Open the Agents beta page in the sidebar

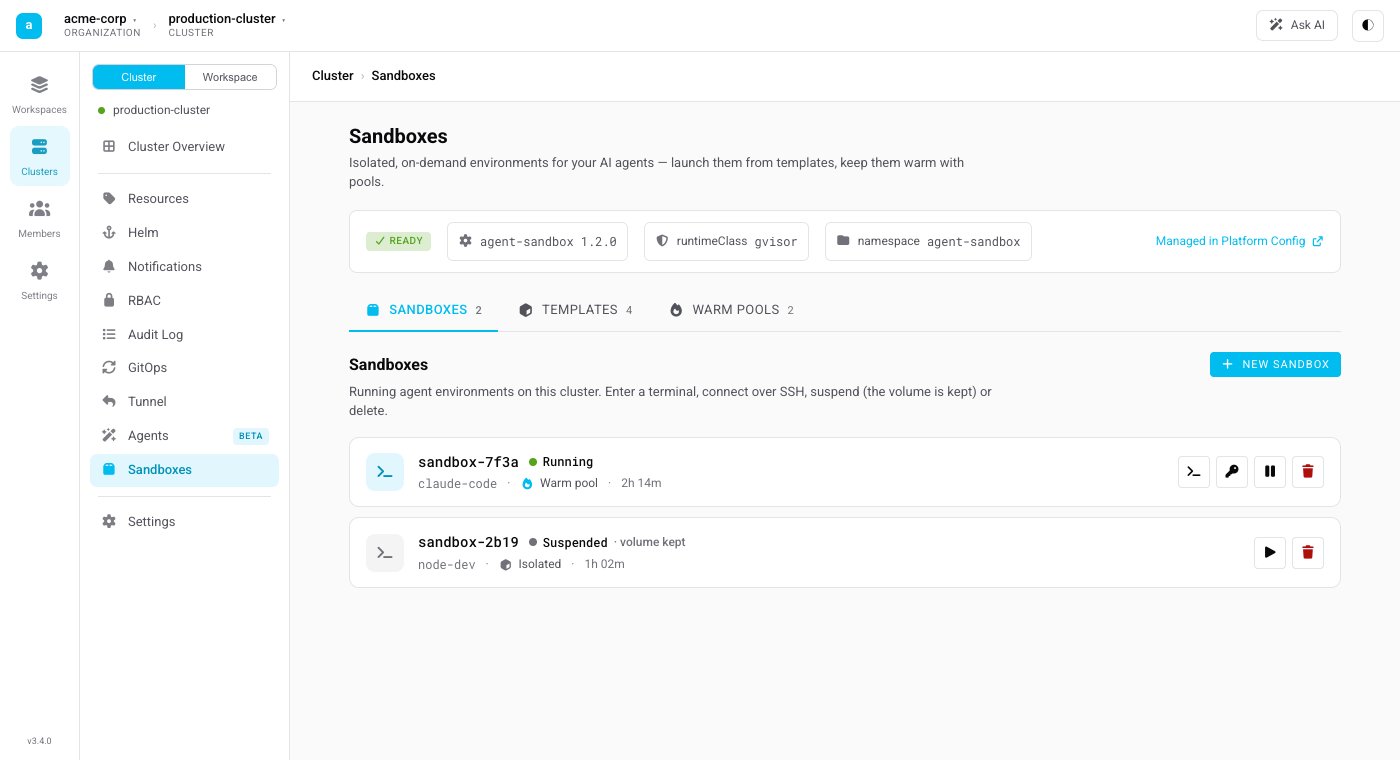pyautogui.click(x=184, y=436)
